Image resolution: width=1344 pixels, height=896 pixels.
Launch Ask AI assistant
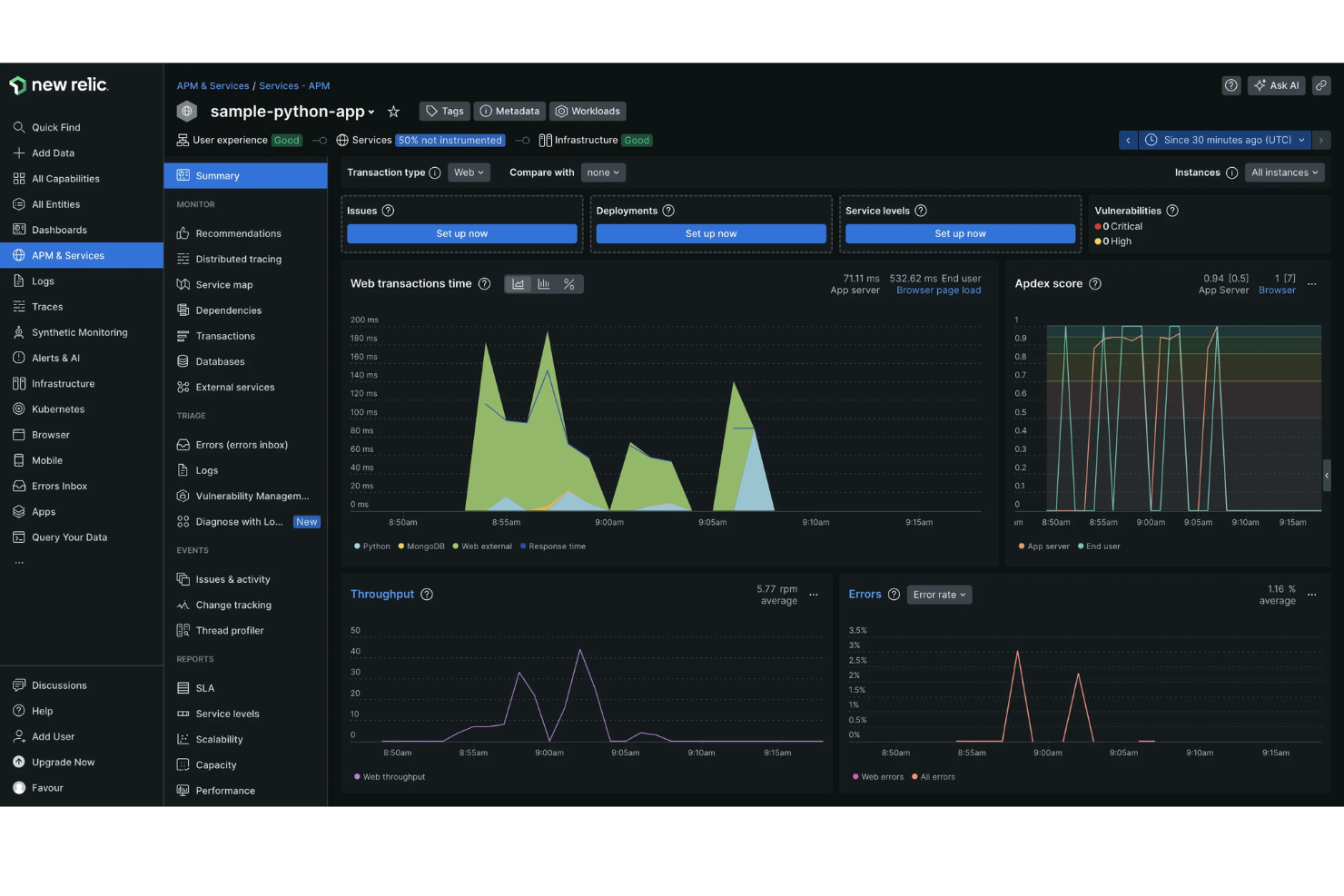tap(1276, 85)
